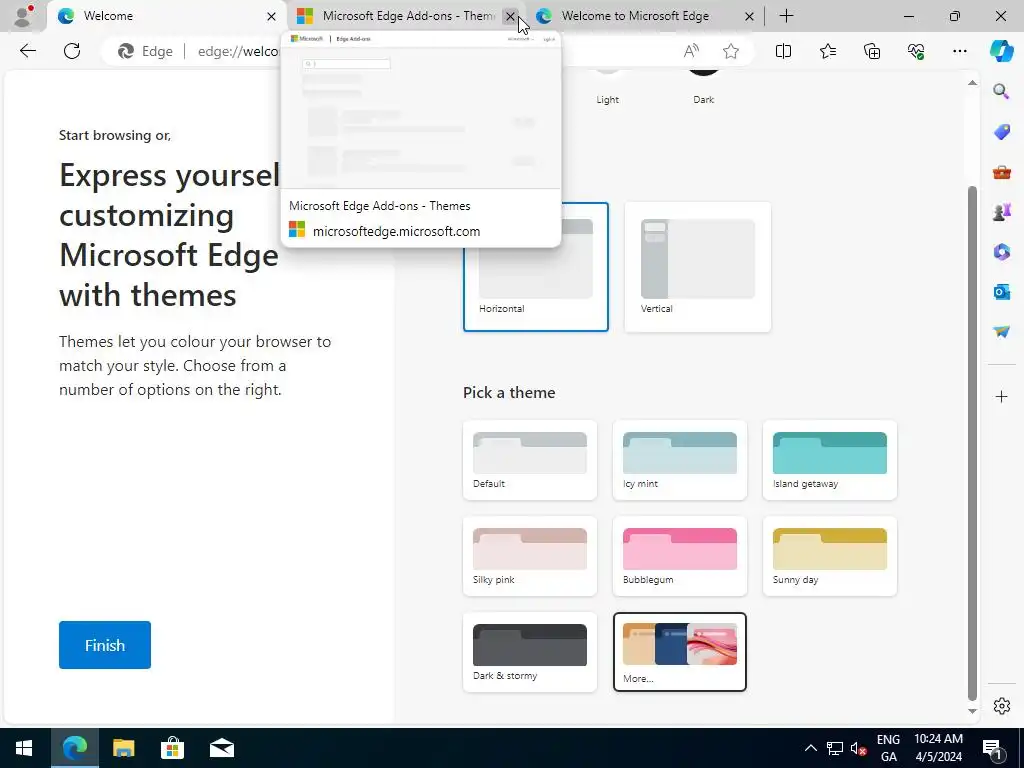This screenshot has width=1024, height=768.
Task: Pick the Island getaway theme
Action: [x=829, y=460]
